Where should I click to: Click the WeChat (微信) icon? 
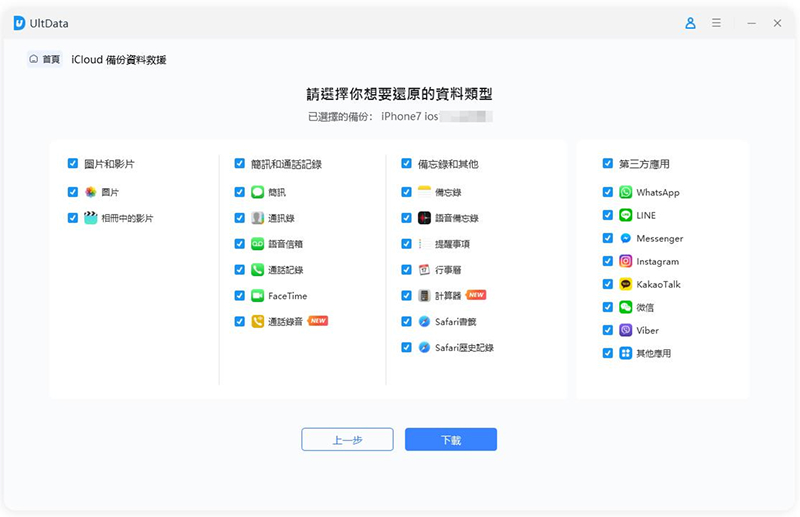[626, 307]
